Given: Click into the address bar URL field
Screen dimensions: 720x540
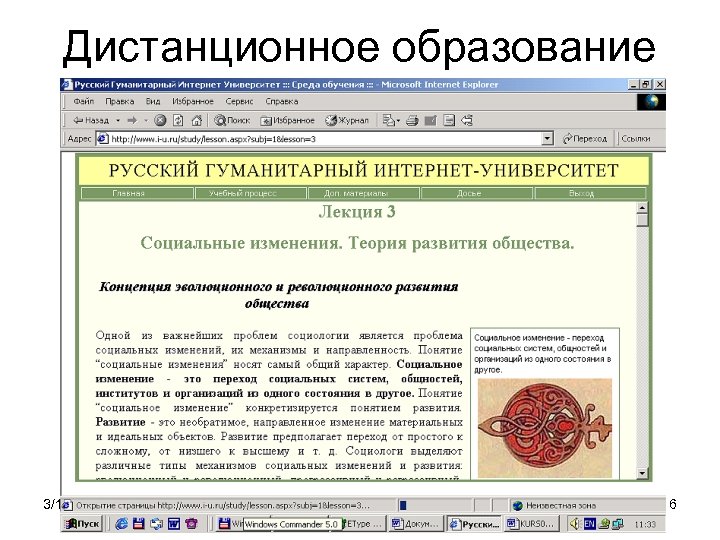Looking at the screenshot, I should click(x=325, y=139).
